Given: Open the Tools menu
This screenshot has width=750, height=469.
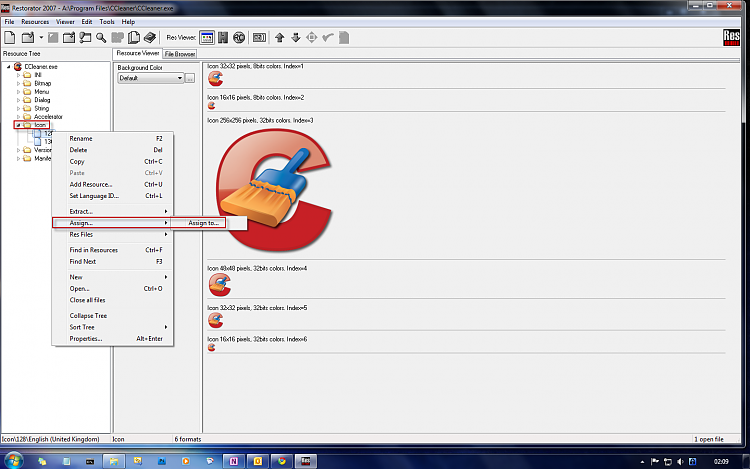Looking at the screenshot, I should coord(107,22).
